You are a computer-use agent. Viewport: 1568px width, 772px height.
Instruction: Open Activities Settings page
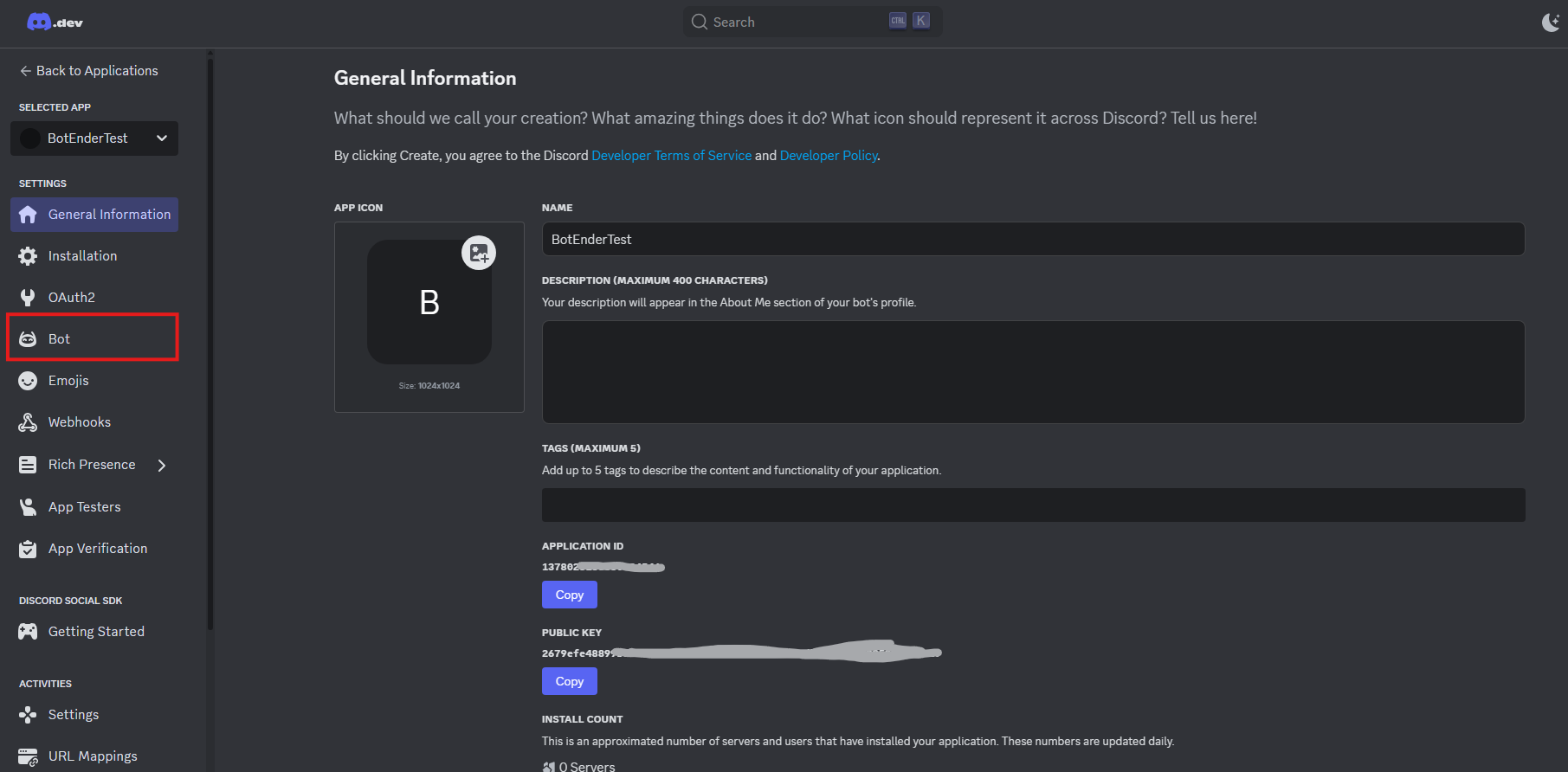[94, 715]
